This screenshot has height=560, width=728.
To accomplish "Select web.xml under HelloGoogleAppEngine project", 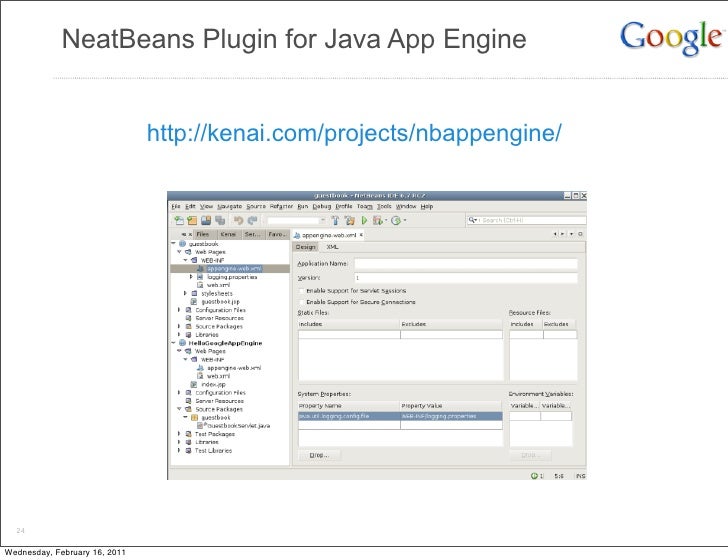I will (x=218, y=376).
